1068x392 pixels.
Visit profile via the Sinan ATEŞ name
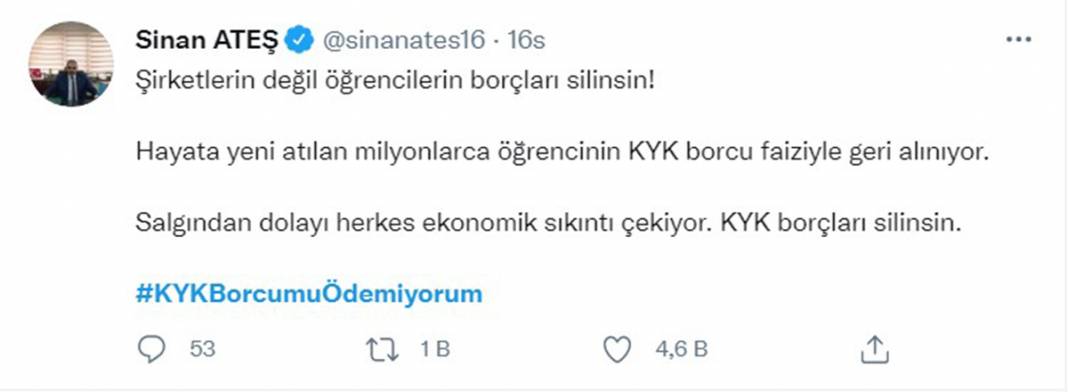[x=208, y=40]
